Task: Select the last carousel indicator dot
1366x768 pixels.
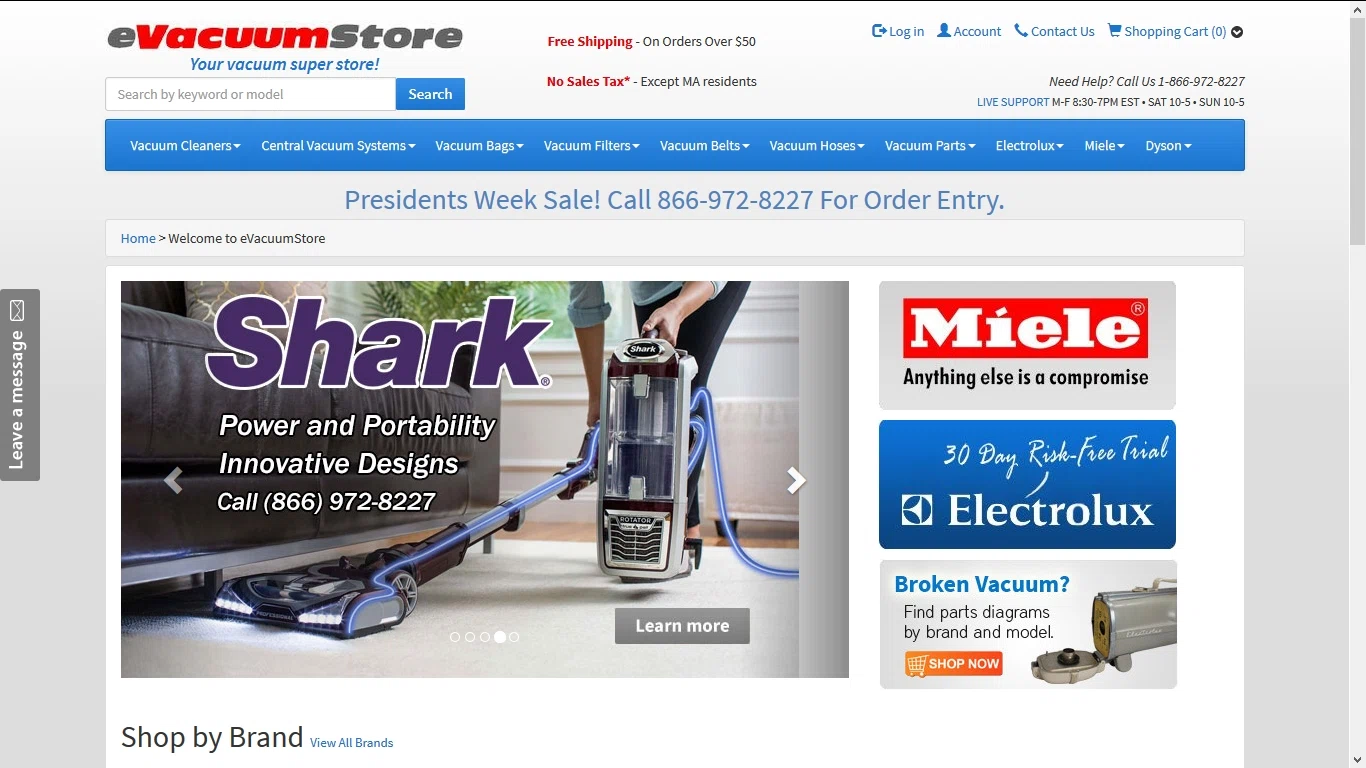Action: tap(514, 637)
